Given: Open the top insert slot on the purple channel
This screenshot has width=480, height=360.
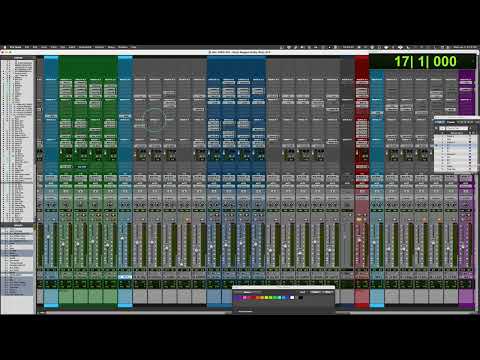Looking at the screenshot, I should tap(466, 82).
